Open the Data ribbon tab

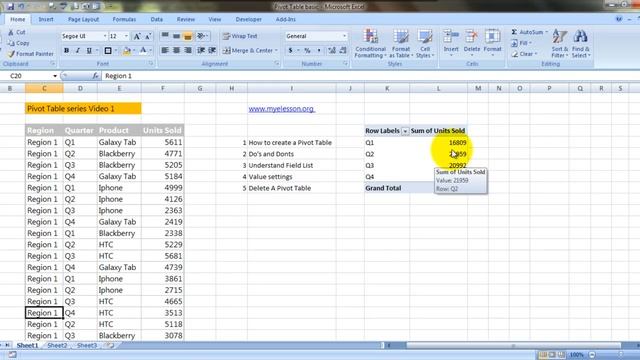pos(156,19)
